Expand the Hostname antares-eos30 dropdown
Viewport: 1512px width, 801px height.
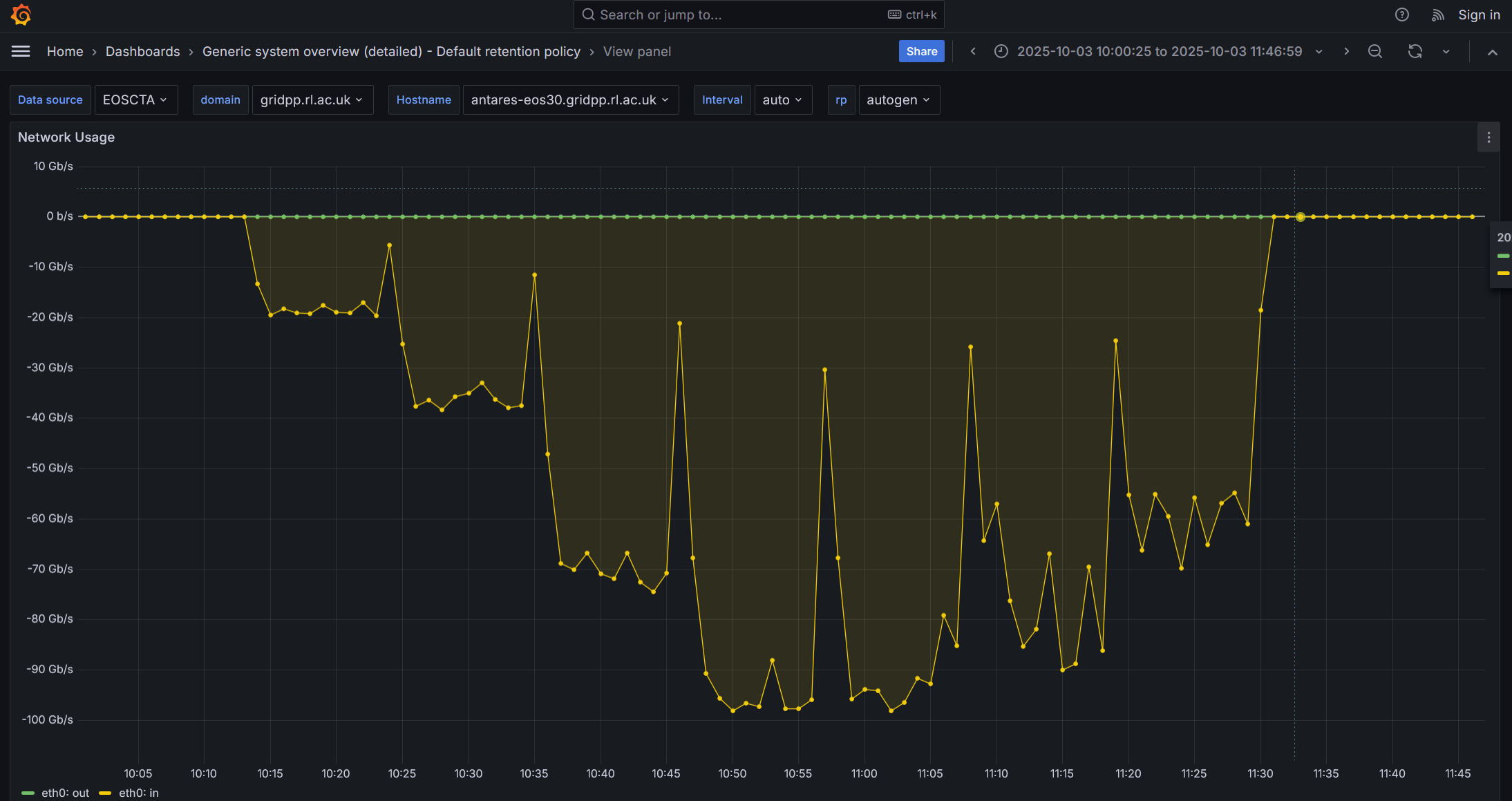click(570, 100)
